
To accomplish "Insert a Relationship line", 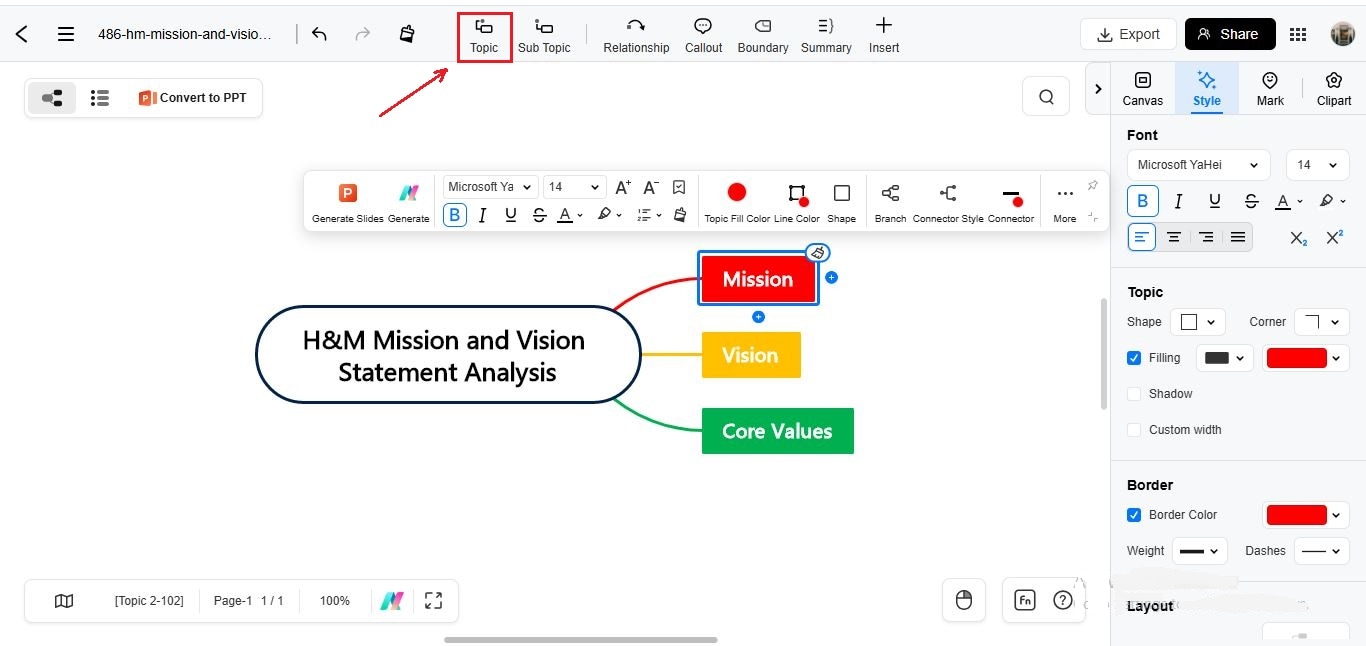I will pos(636,36).
